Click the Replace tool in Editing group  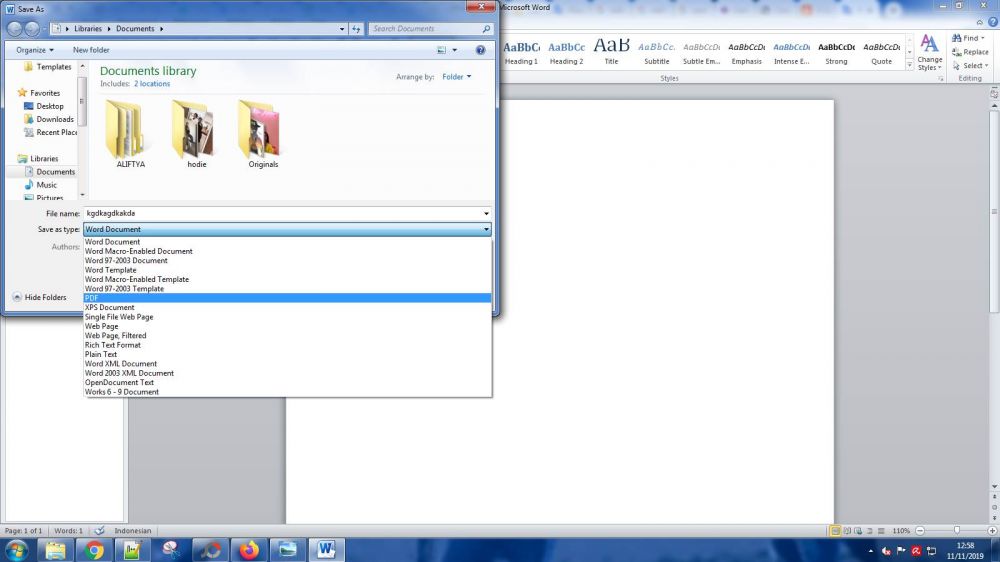[x=970, y=52]
